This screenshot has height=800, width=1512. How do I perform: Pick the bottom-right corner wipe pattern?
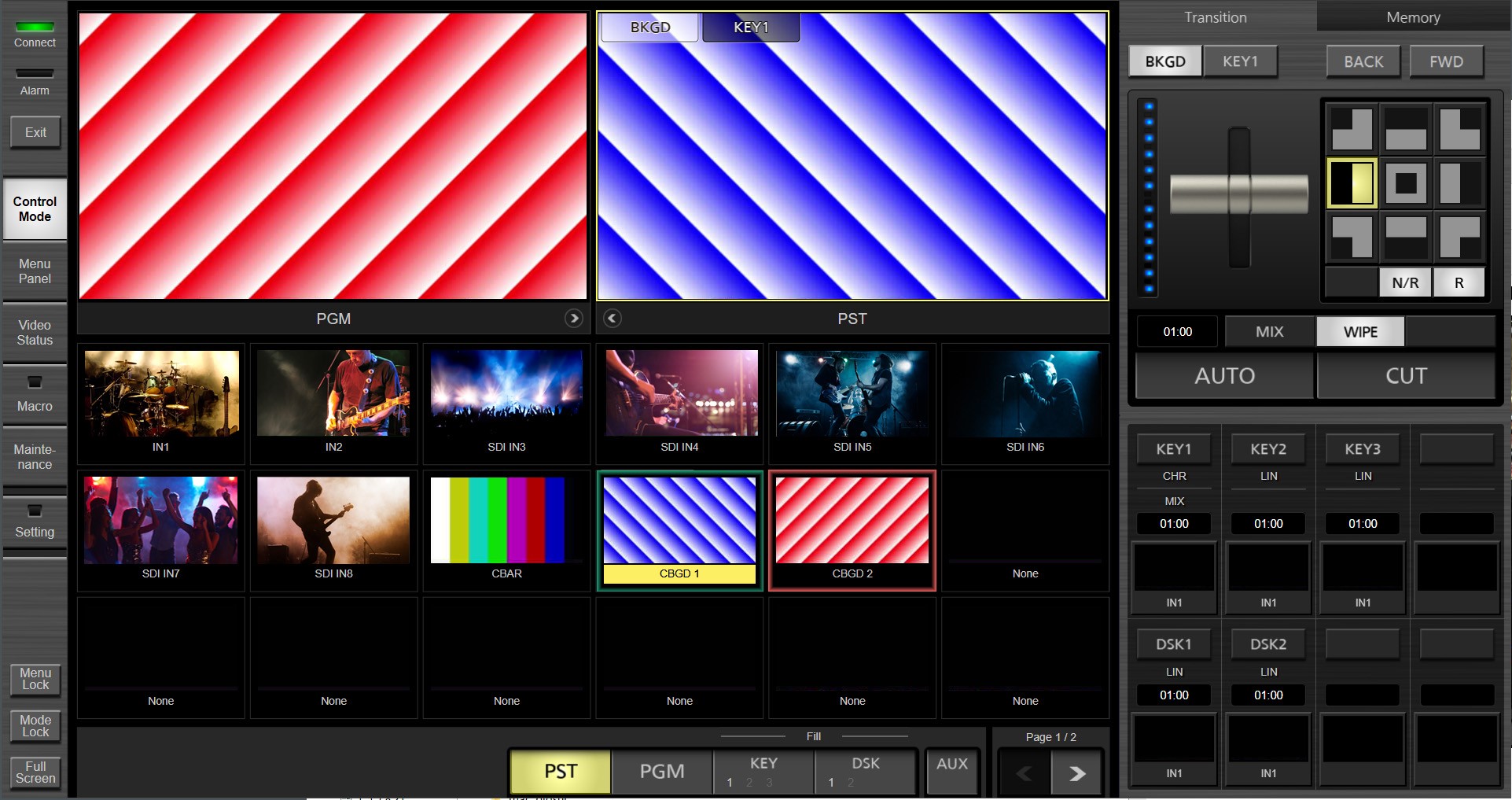(x=1459, y=237)
